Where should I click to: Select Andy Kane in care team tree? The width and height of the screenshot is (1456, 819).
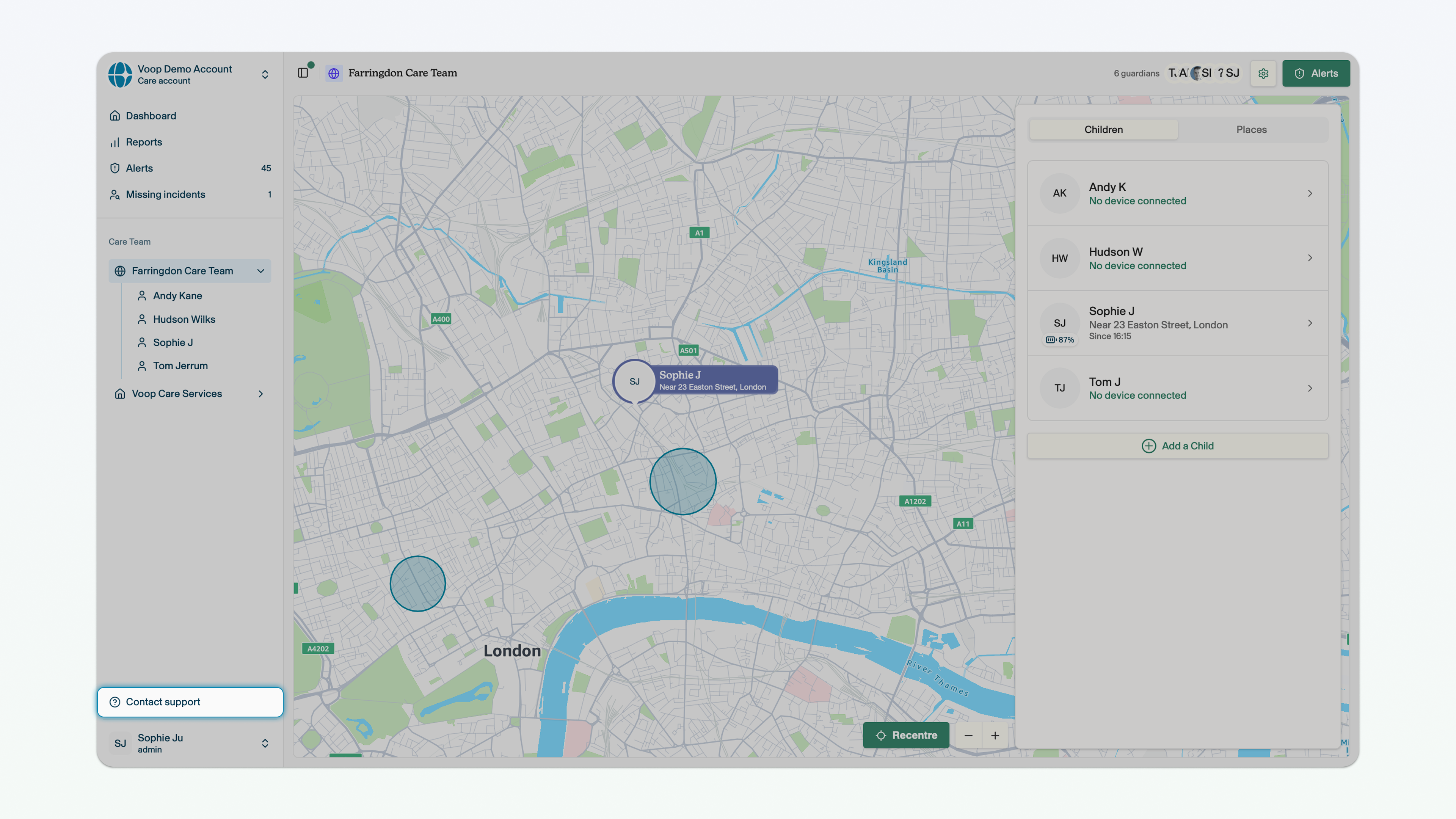pyautogui.click(x=177, y=296)
